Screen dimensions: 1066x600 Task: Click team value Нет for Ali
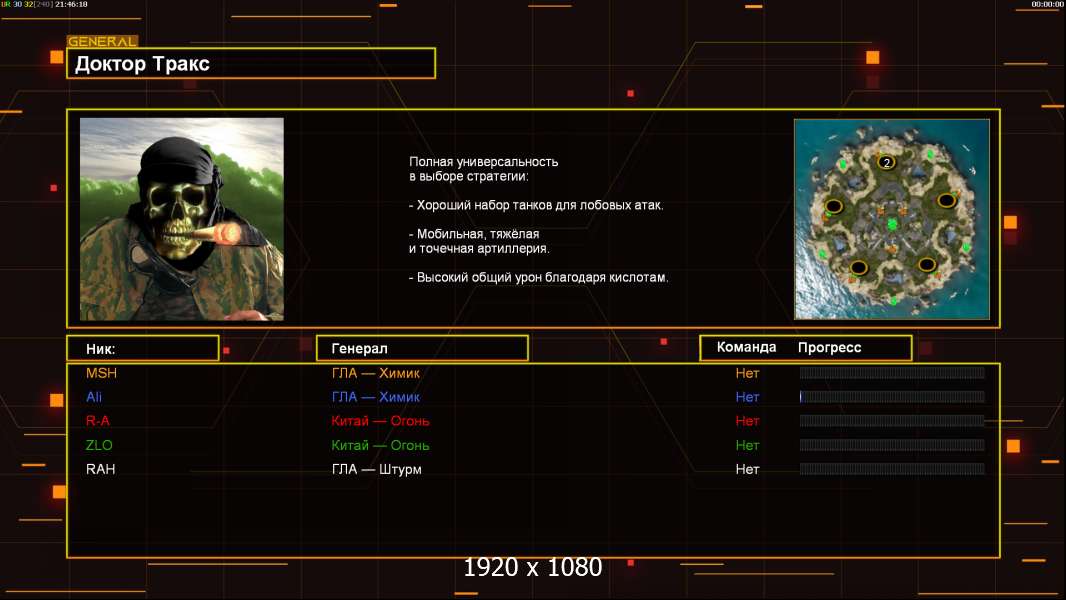tap(747, 397)
